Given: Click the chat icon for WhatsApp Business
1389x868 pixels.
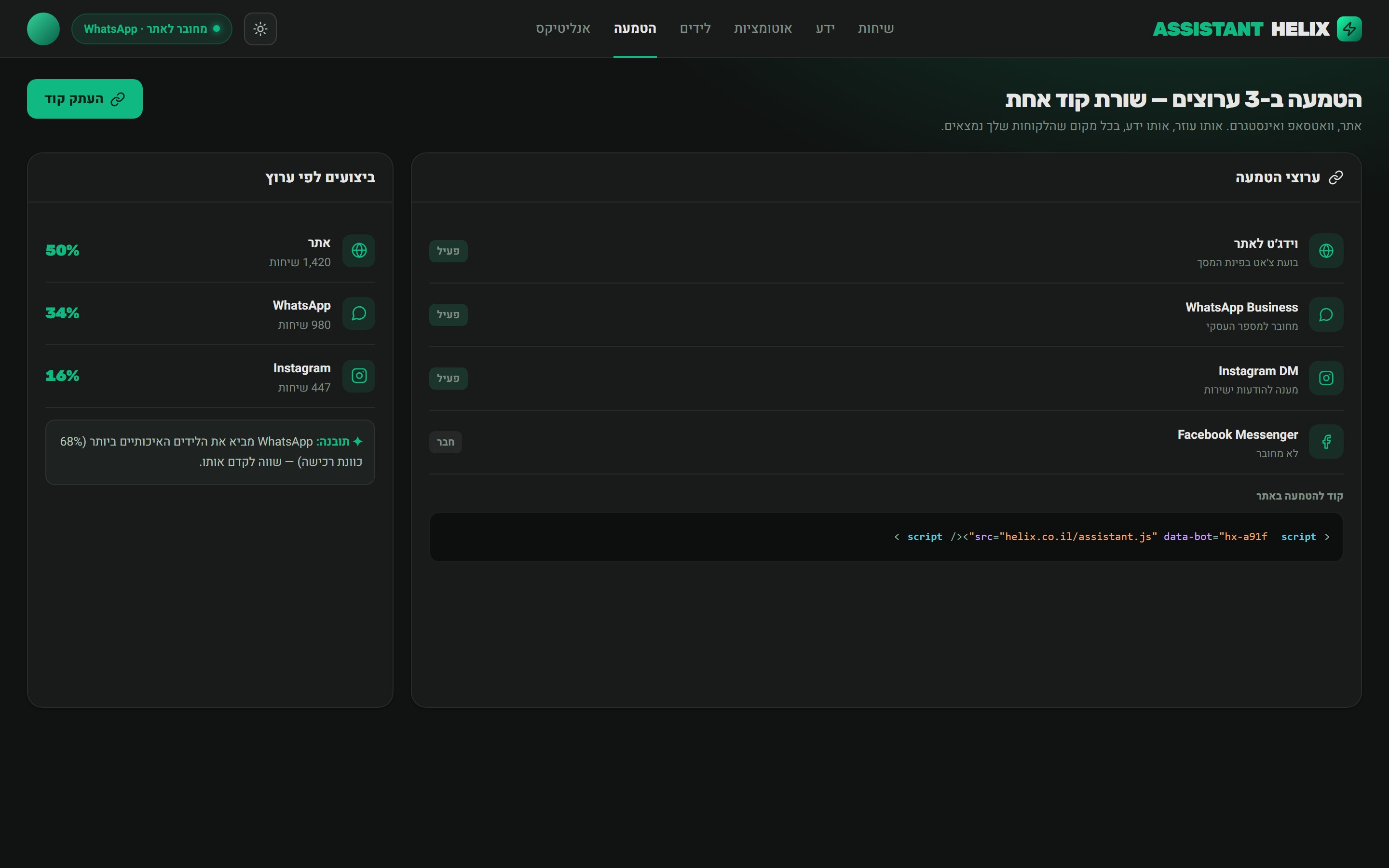Looking at the screenshot, I should coord(1326,314).
